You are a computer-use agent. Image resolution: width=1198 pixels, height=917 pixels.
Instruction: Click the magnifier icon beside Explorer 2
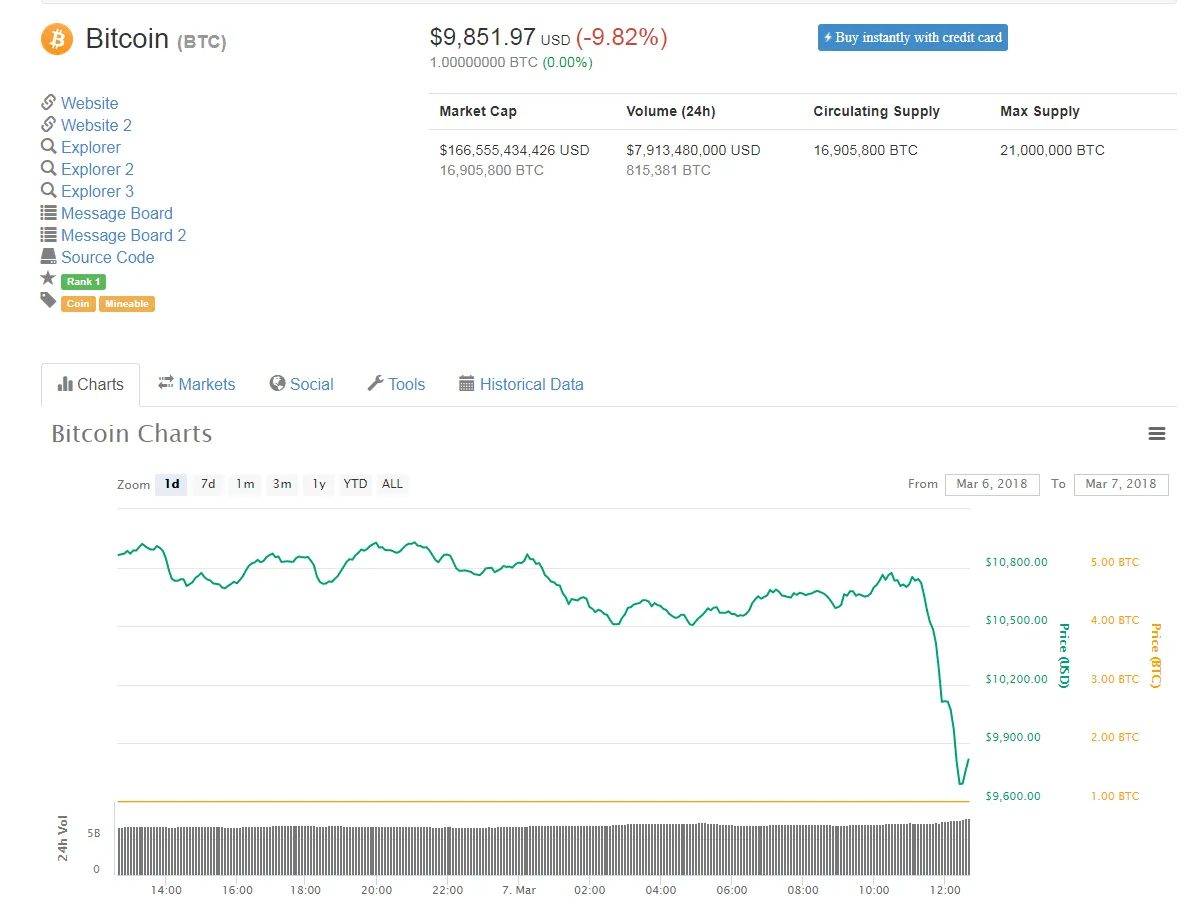(48, 168)
